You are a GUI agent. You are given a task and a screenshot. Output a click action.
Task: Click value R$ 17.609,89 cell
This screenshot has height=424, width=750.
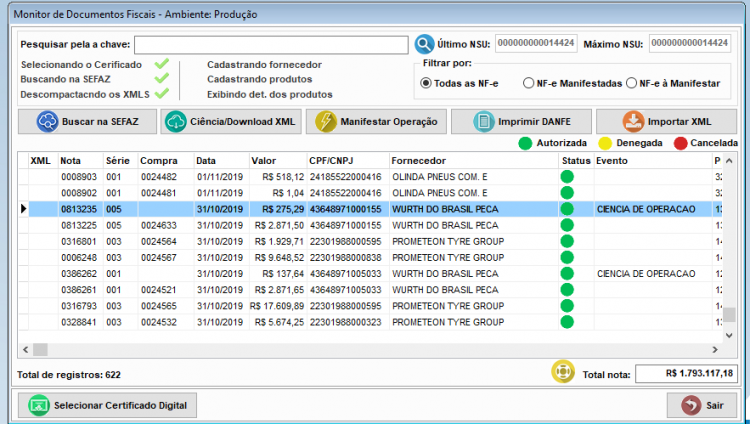pos(278,306)
